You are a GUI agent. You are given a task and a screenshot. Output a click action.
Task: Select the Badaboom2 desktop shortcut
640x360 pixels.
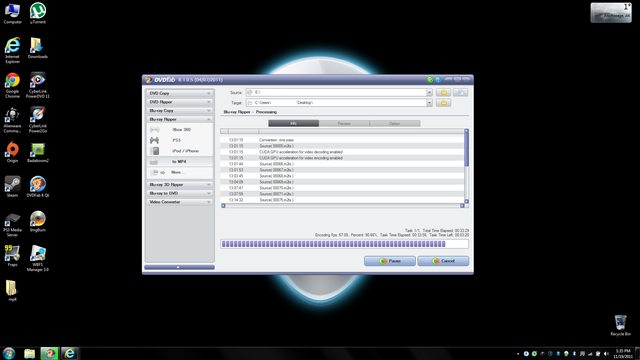point(38,152)
